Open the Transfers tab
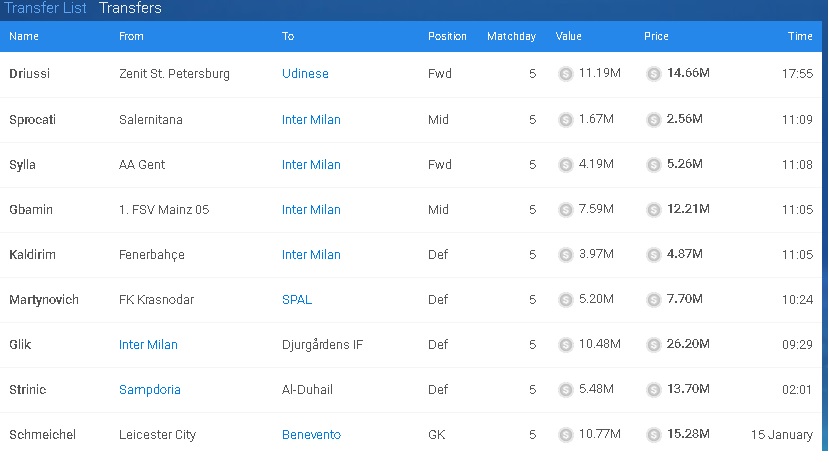The width and height of the screenshot is (829, 463). (130, 8)
